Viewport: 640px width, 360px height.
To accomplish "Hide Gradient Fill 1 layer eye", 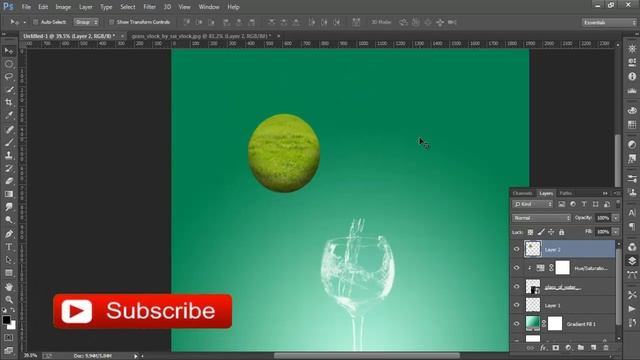I will [516, 324].
